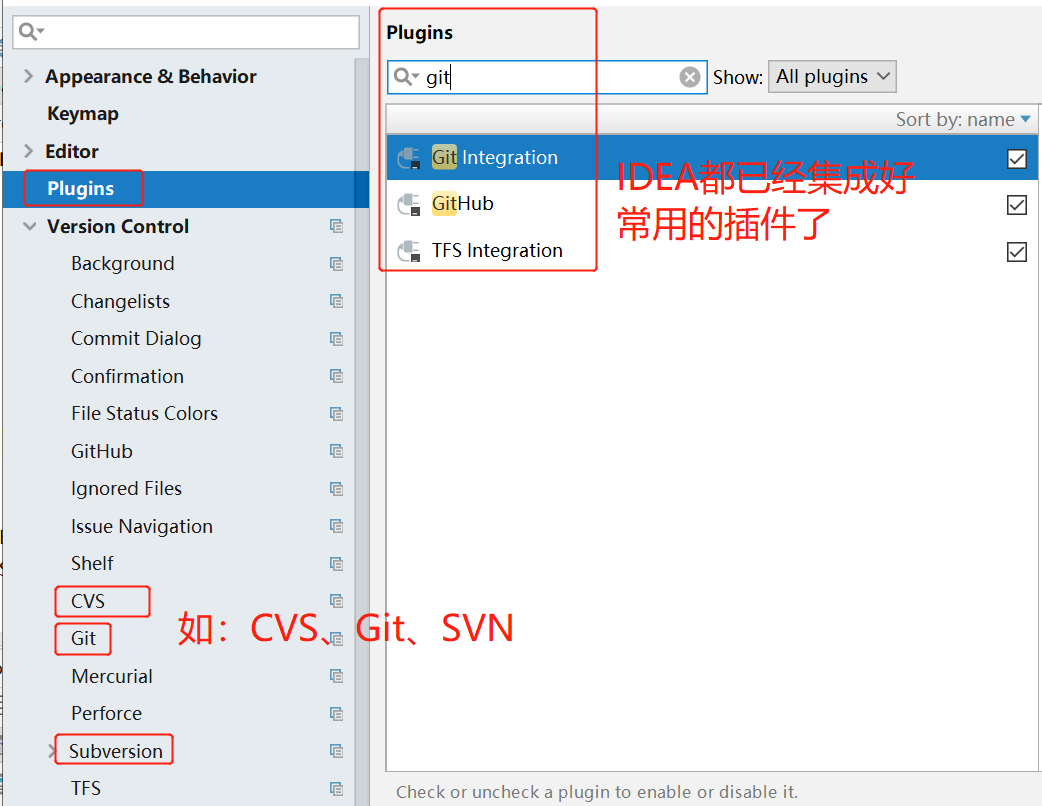Open File Status Colors settings

144,414
